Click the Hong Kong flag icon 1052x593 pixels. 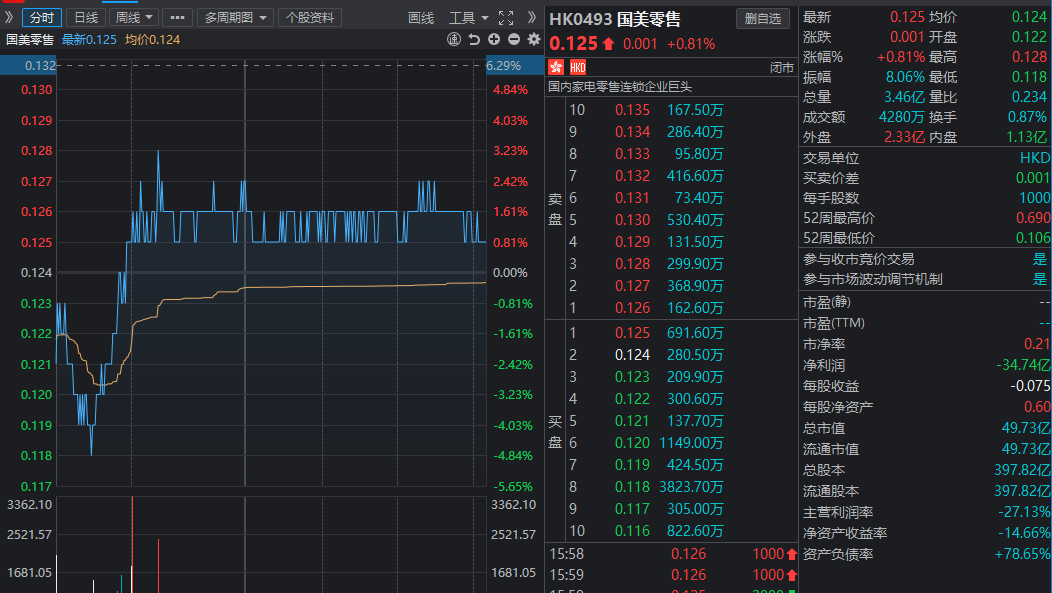[557, 67]
